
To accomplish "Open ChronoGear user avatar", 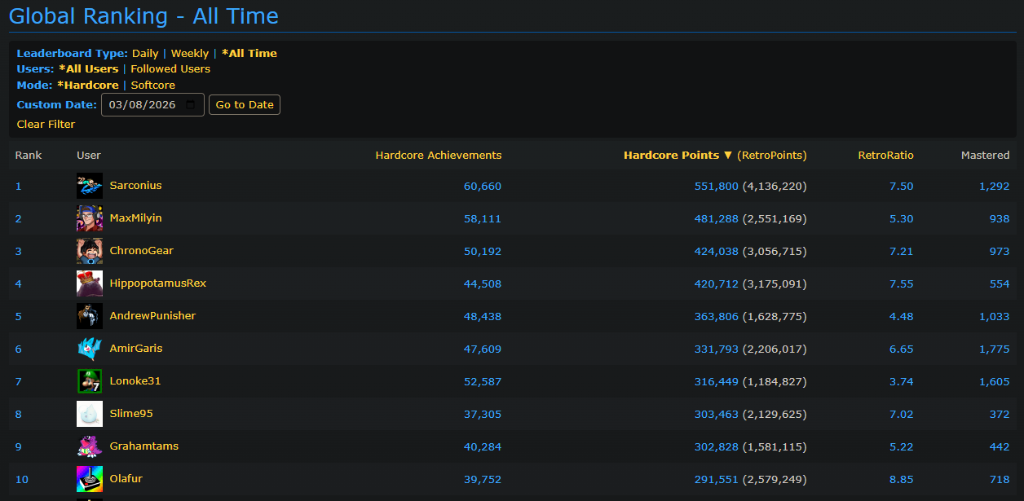I will point(89,251).
